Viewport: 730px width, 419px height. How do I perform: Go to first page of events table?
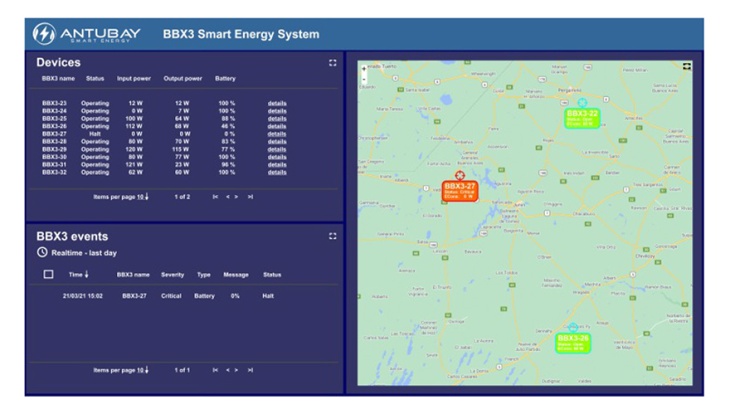click(215, 370)
